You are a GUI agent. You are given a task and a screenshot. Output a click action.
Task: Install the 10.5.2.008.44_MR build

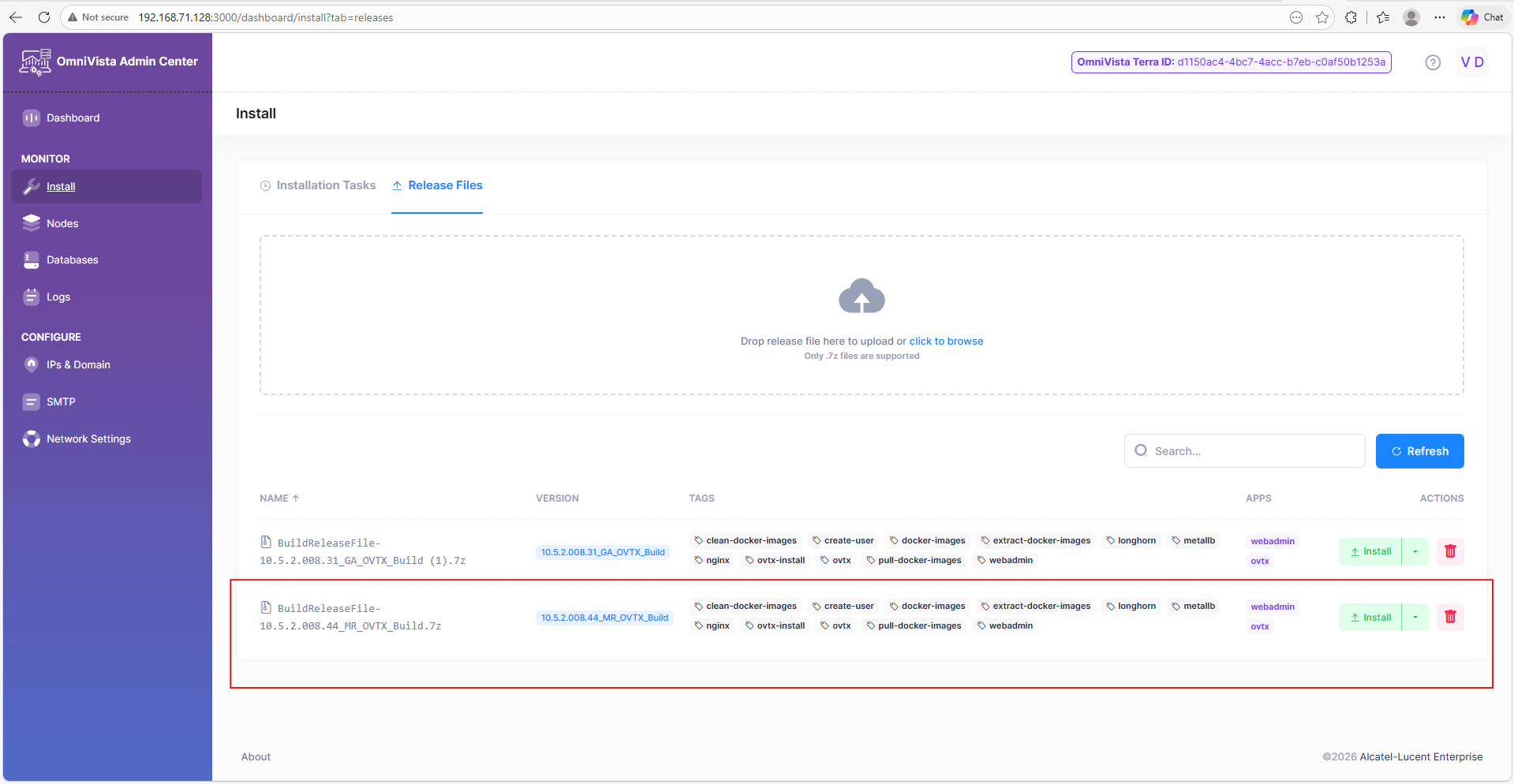point(1370,617)
